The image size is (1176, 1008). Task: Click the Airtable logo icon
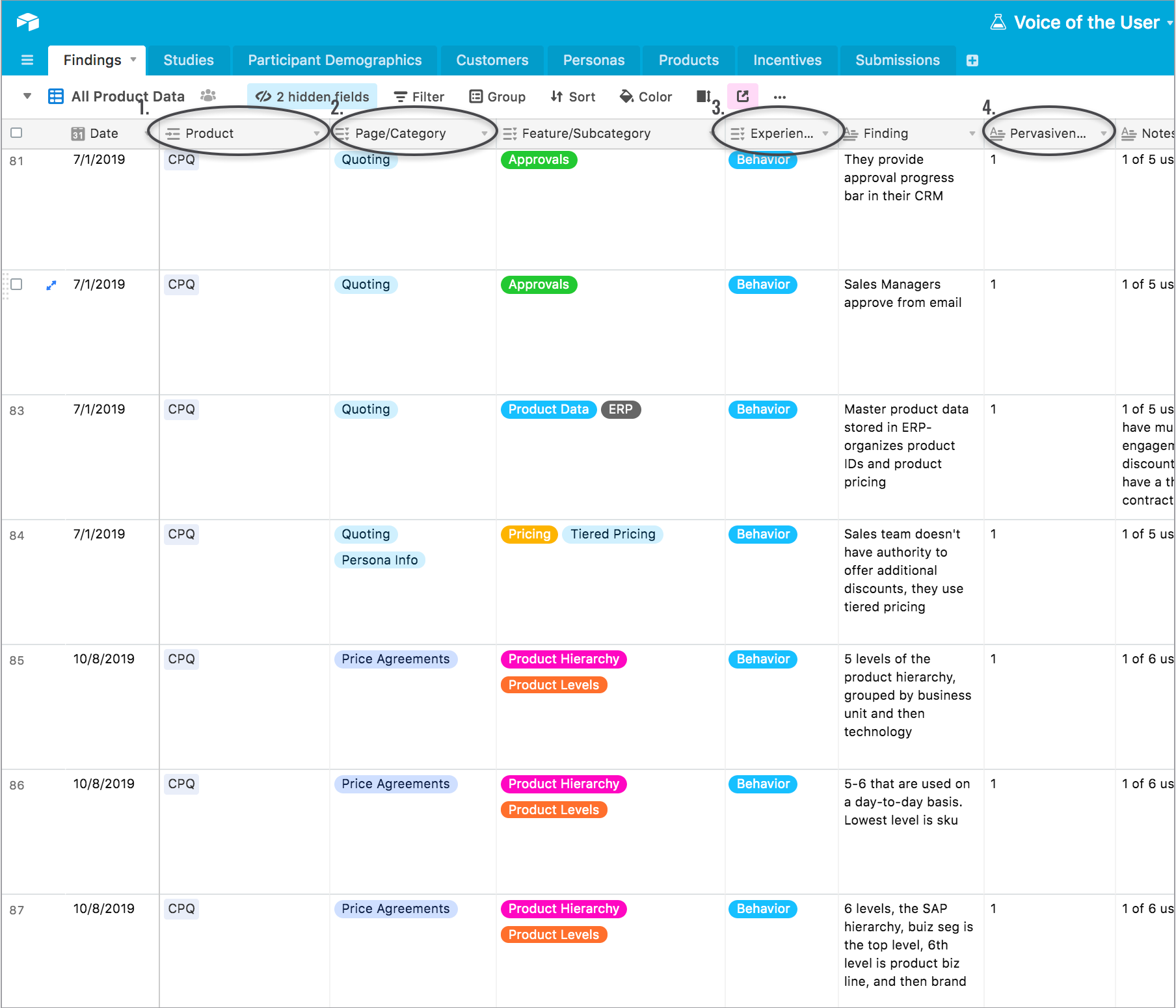tap(28, 22)
